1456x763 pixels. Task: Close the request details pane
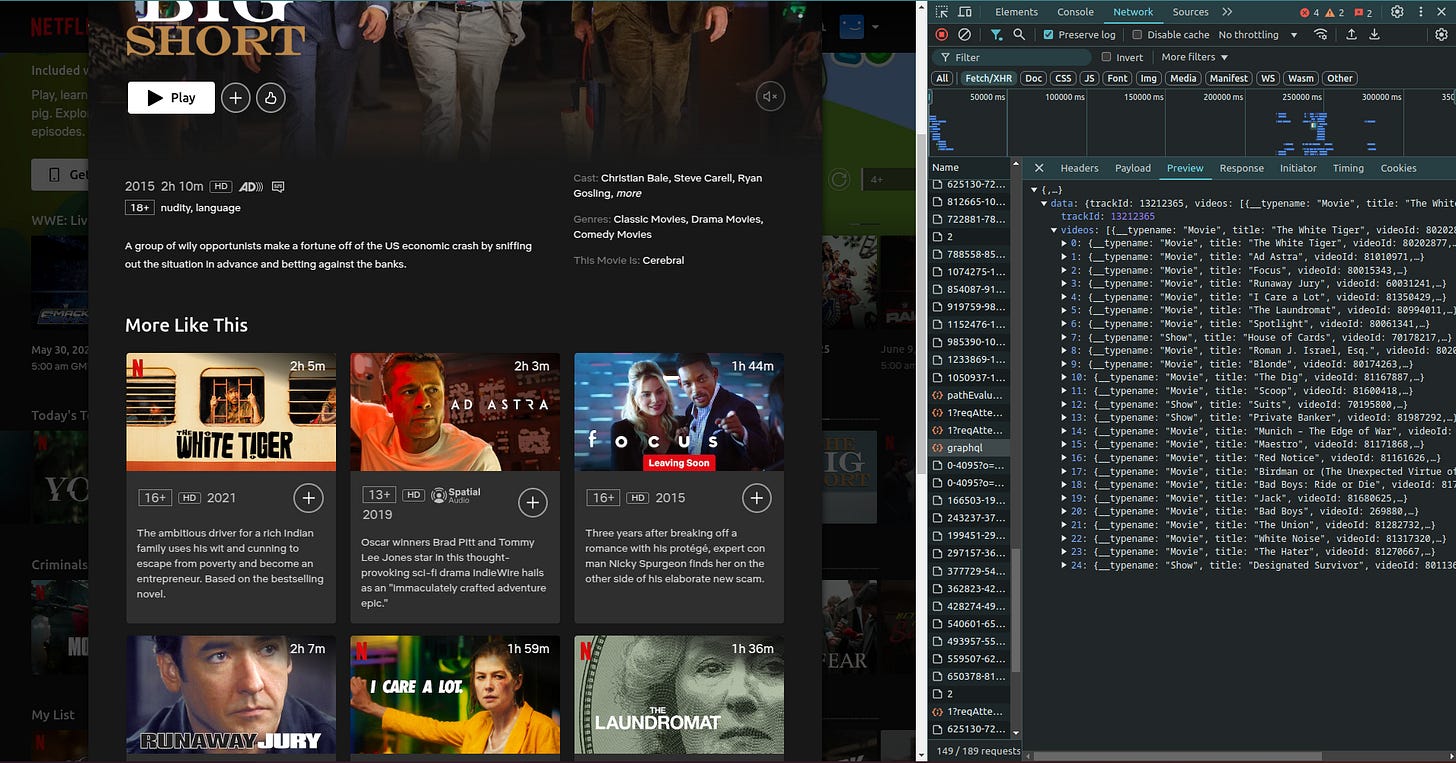1039,168
